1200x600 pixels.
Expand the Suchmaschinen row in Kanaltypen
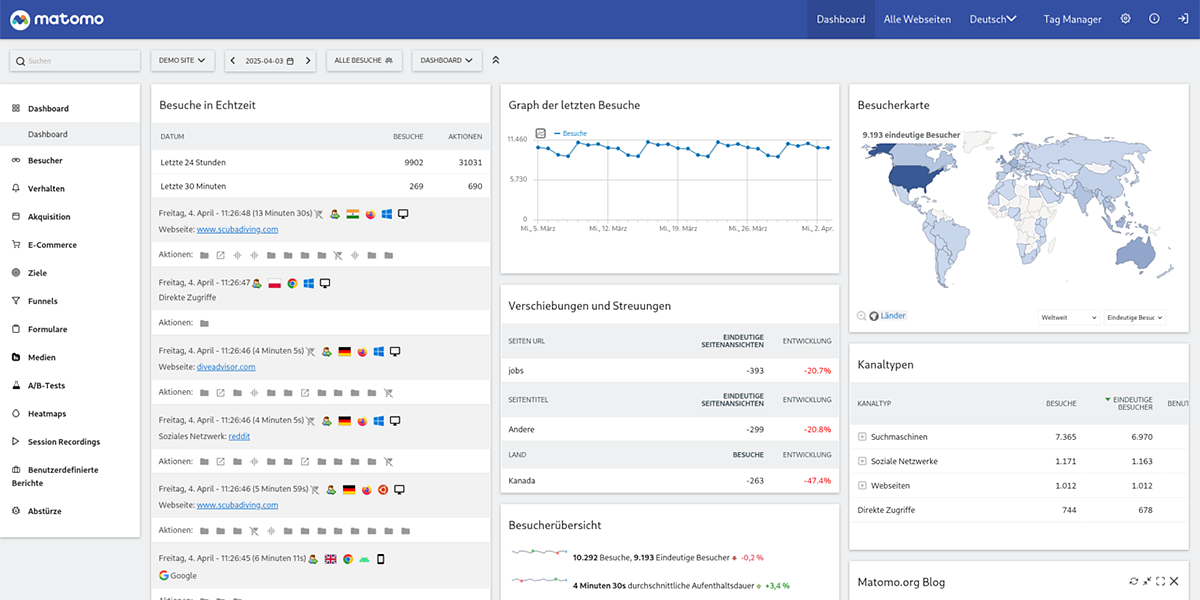coord(862,437)
